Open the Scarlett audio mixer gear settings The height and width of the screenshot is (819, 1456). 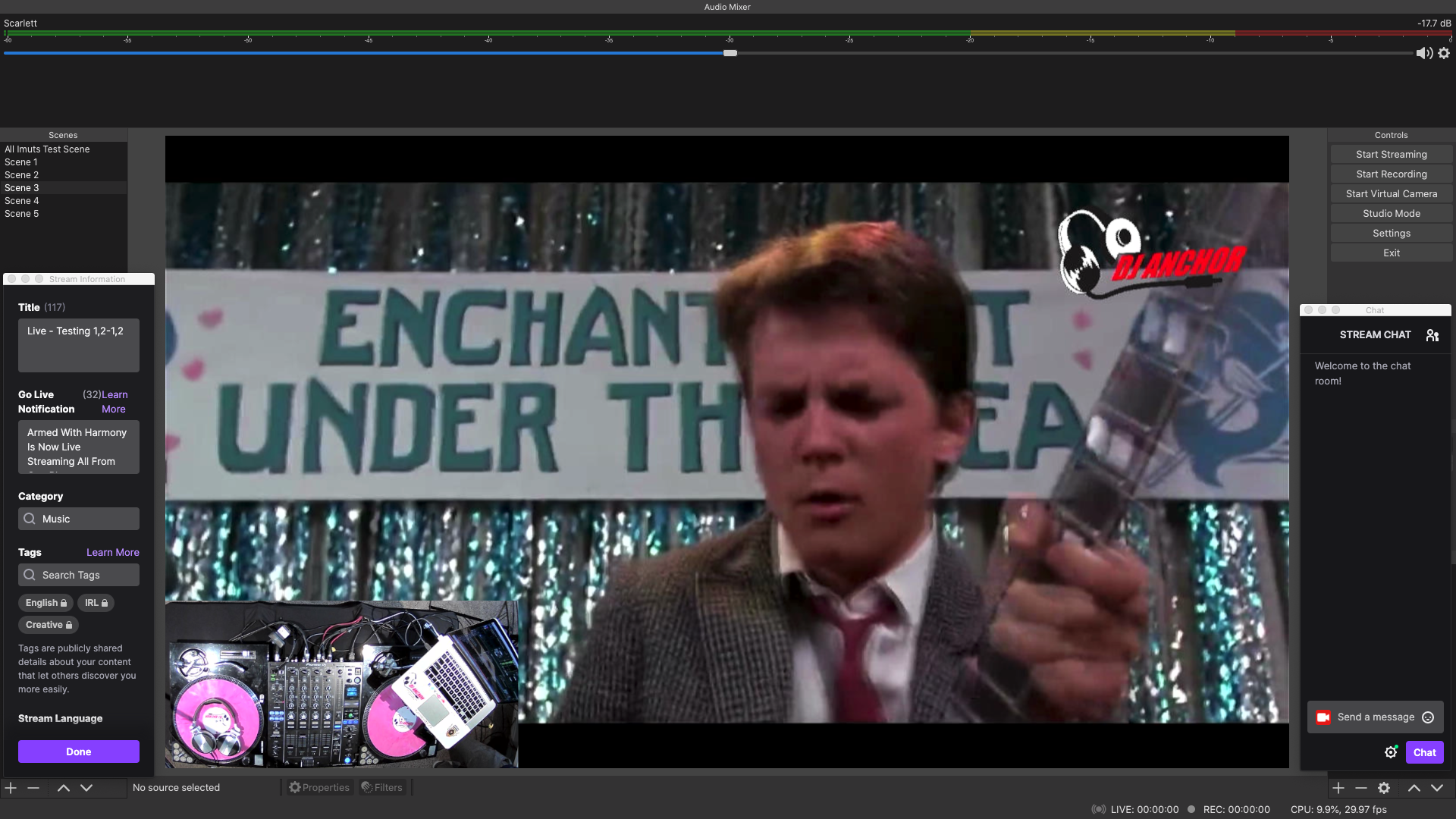click(x=1444, y=53)
